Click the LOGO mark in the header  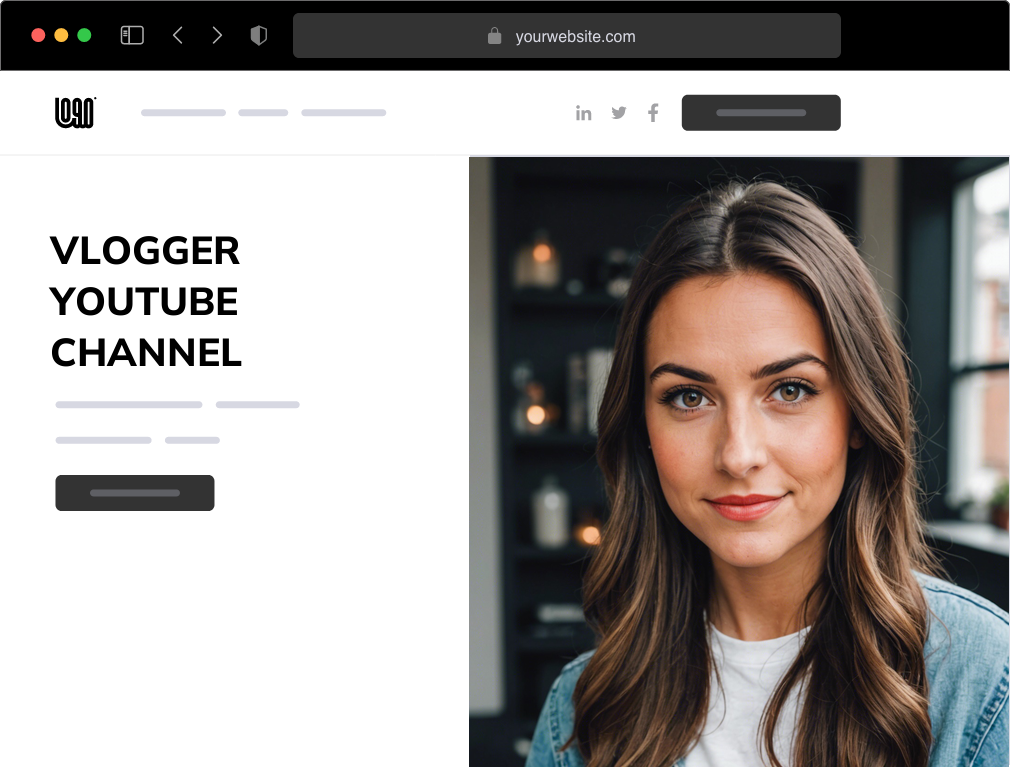(74, 112)
